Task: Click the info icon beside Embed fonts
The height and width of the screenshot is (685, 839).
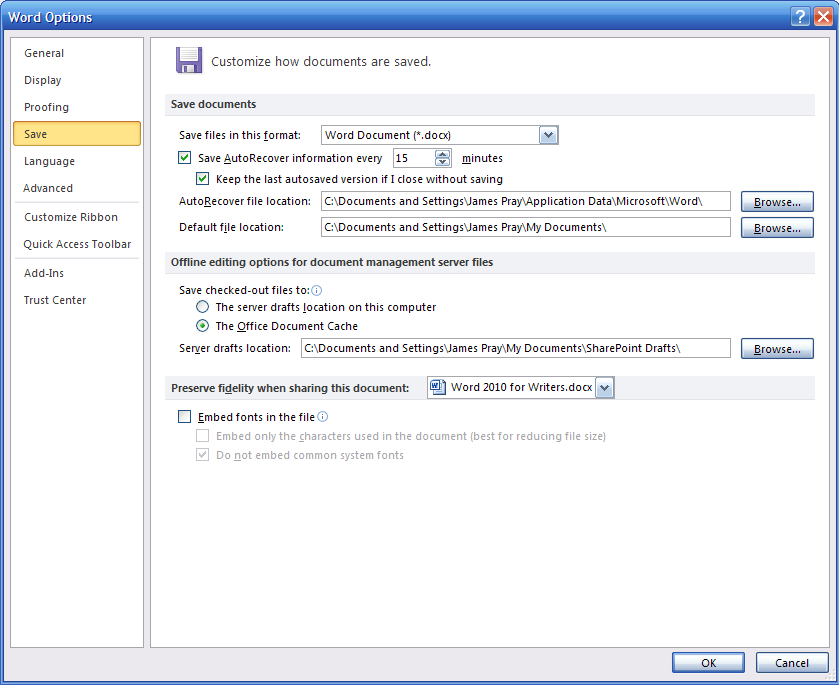Action: coord(323,416)
